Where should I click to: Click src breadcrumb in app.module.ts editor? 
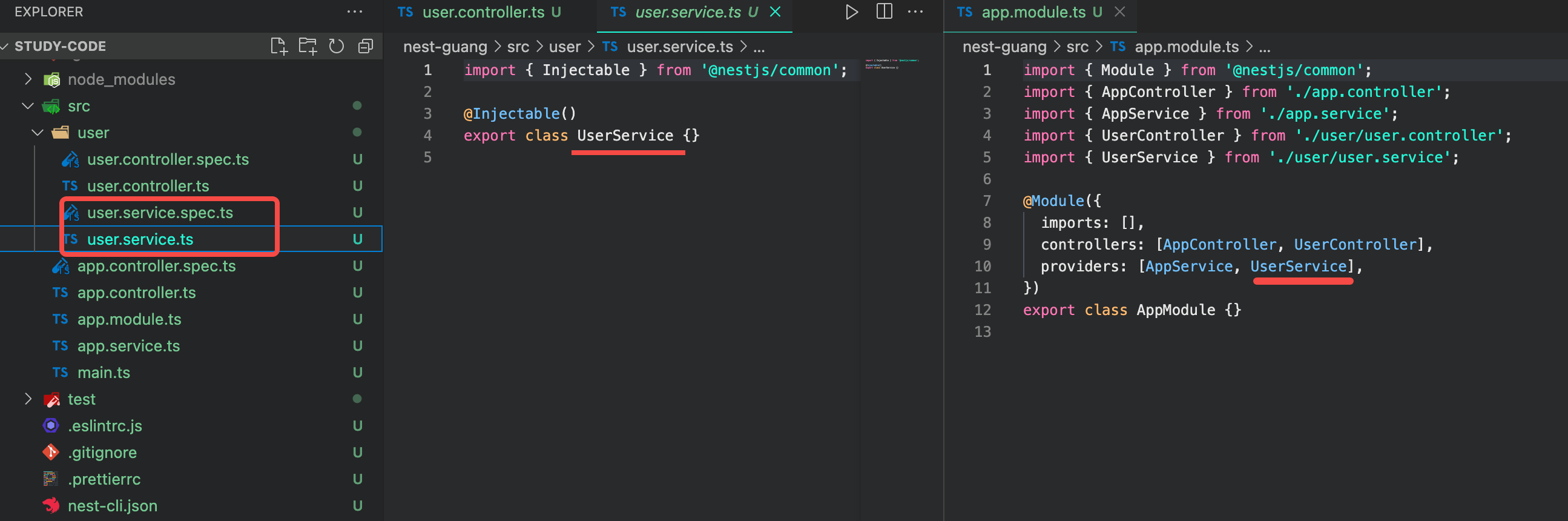click(x=1078, y=47)
